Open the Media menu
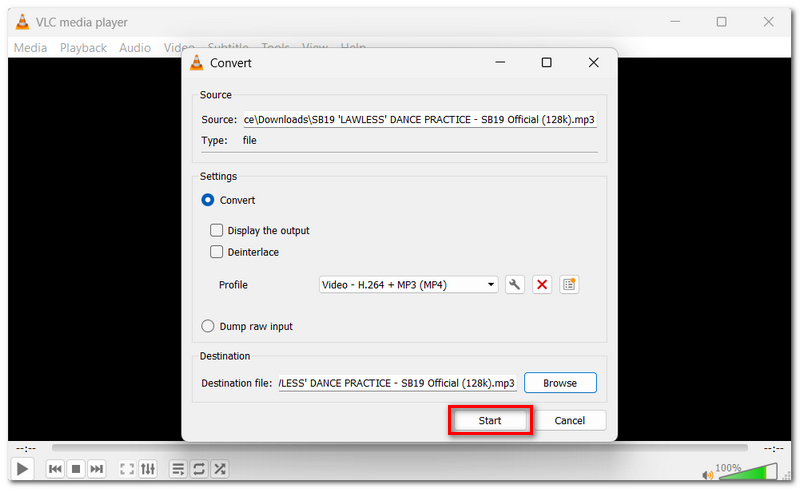 point(30,47)
